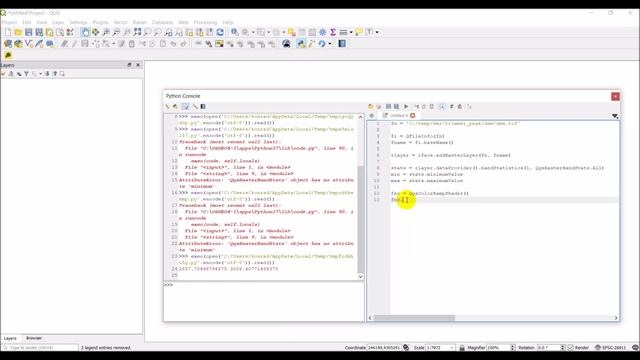Adjust the Magnifier spin arrows
640x360 pixels.
click(513, 348)
